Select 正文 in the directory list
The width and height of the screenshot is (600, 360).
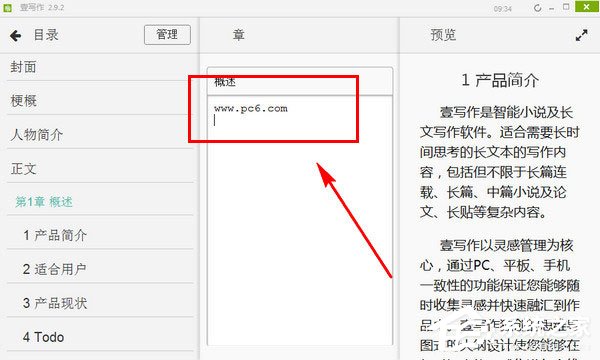point(100,169)
